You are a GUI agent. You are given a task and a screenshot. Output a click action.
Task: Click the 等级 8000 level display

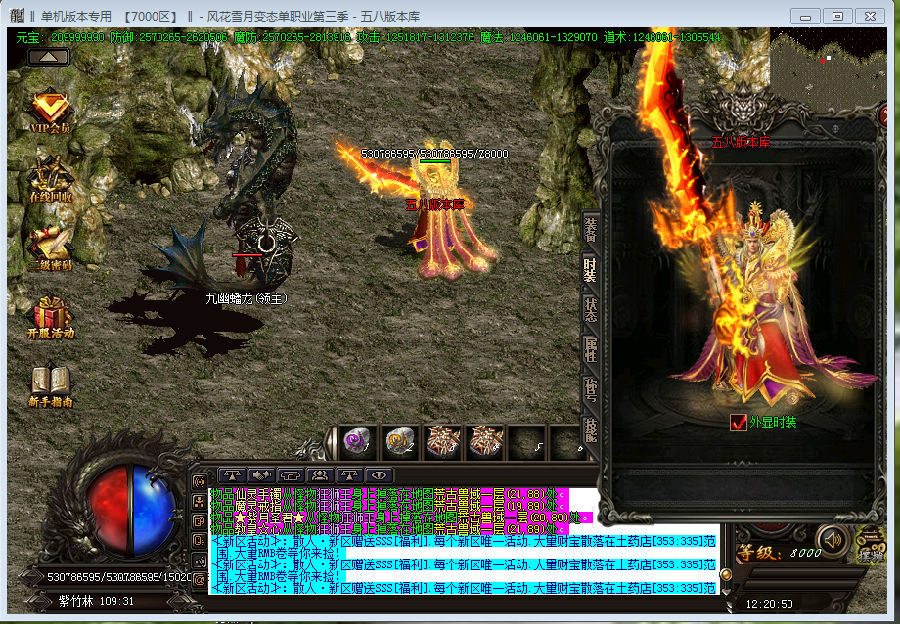pyautogui.click(x=781, y=553)
